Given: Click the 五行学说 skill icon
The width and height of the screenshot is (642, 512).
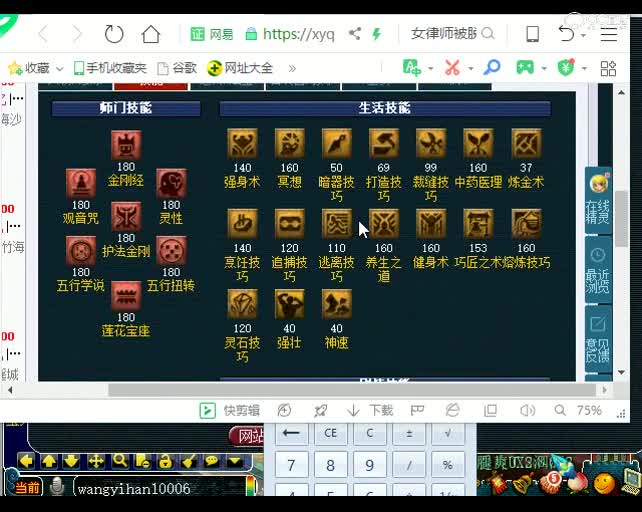Looking at the screenshot, I should click(x=81, y=250).
